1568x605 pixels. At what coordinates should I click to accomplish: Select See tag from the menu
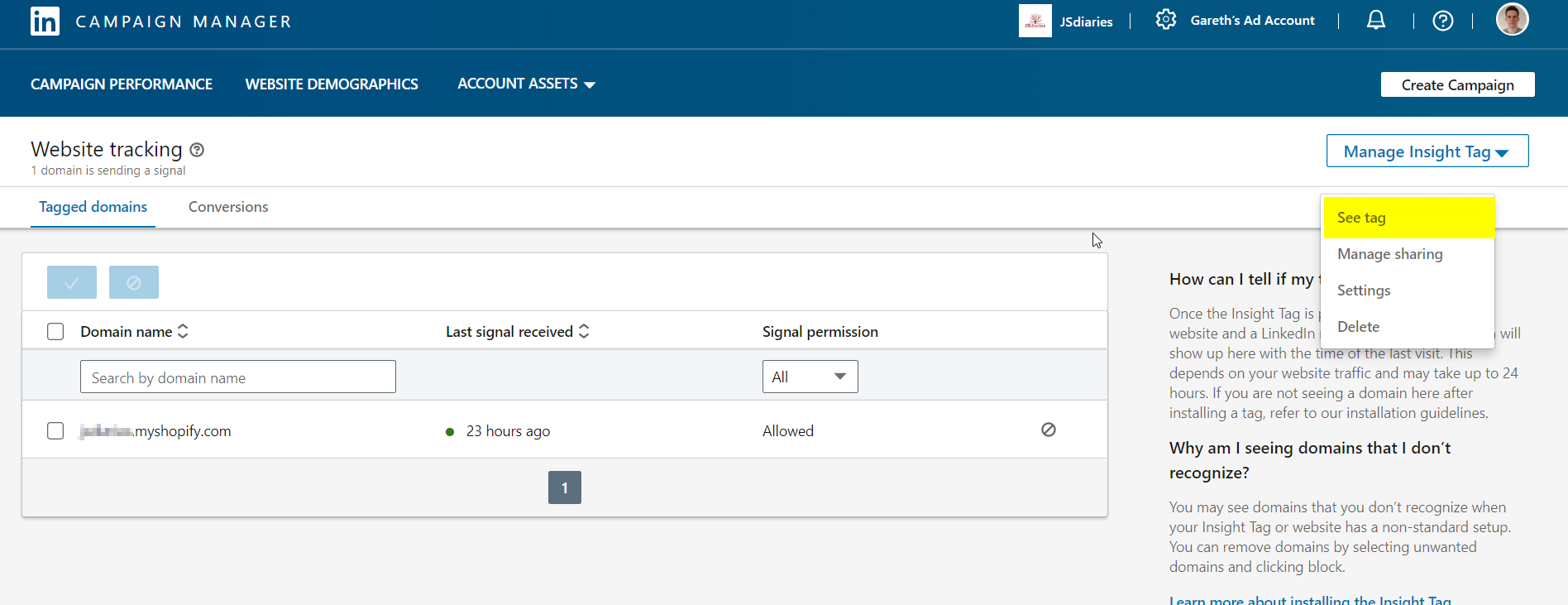pyautogui.click(x=1408, y=218)
